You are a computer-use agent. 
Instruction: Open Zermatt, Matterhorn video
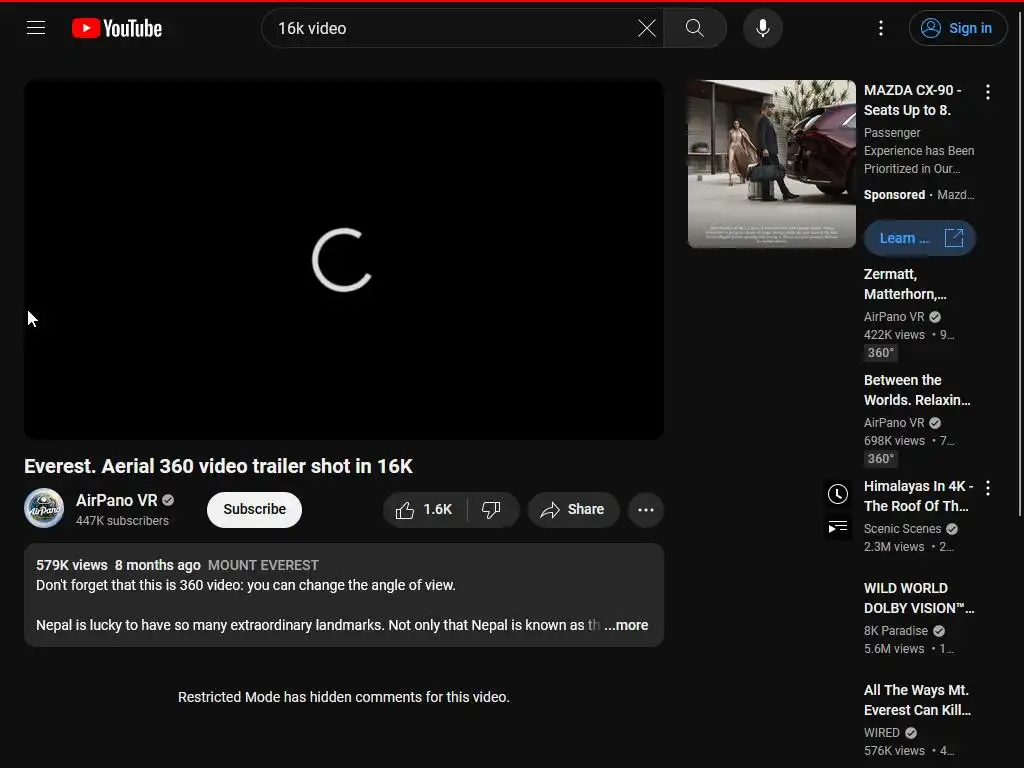(x=904, y=284)
